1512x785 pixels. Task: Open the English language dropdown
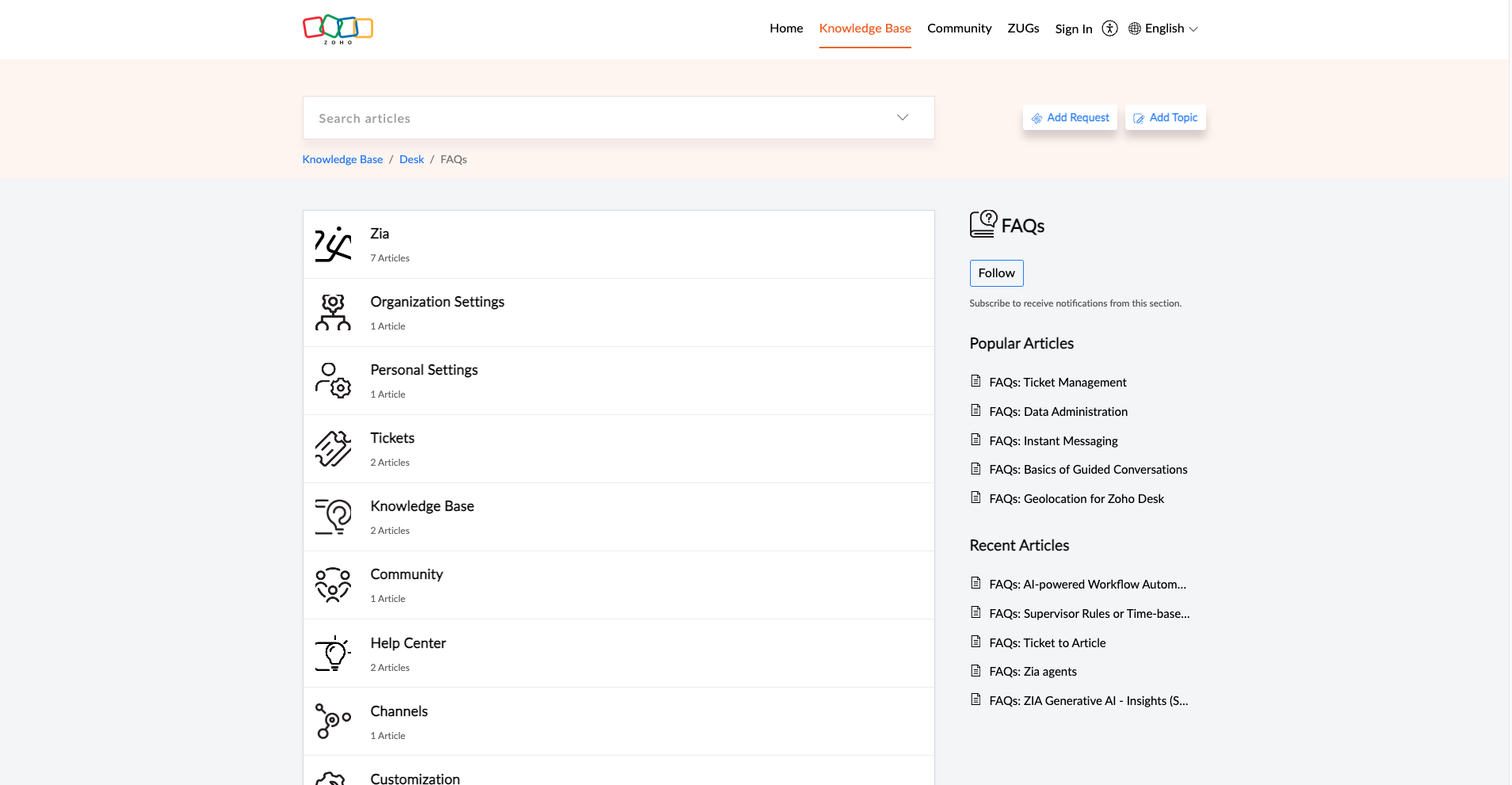[1163, 29]
